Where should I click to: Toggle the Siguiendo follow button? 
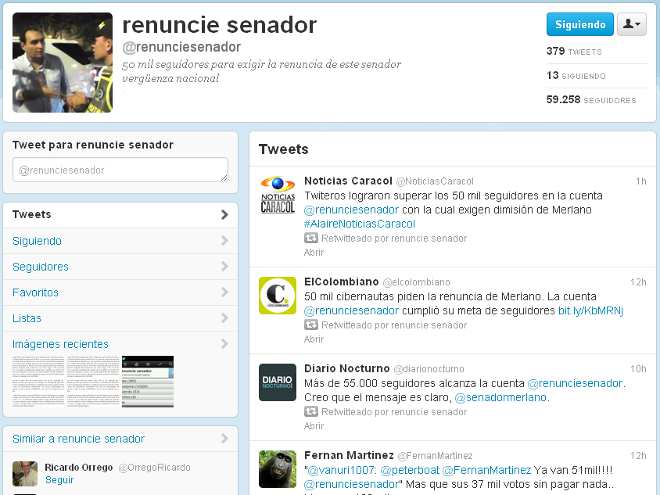(580, 25)
